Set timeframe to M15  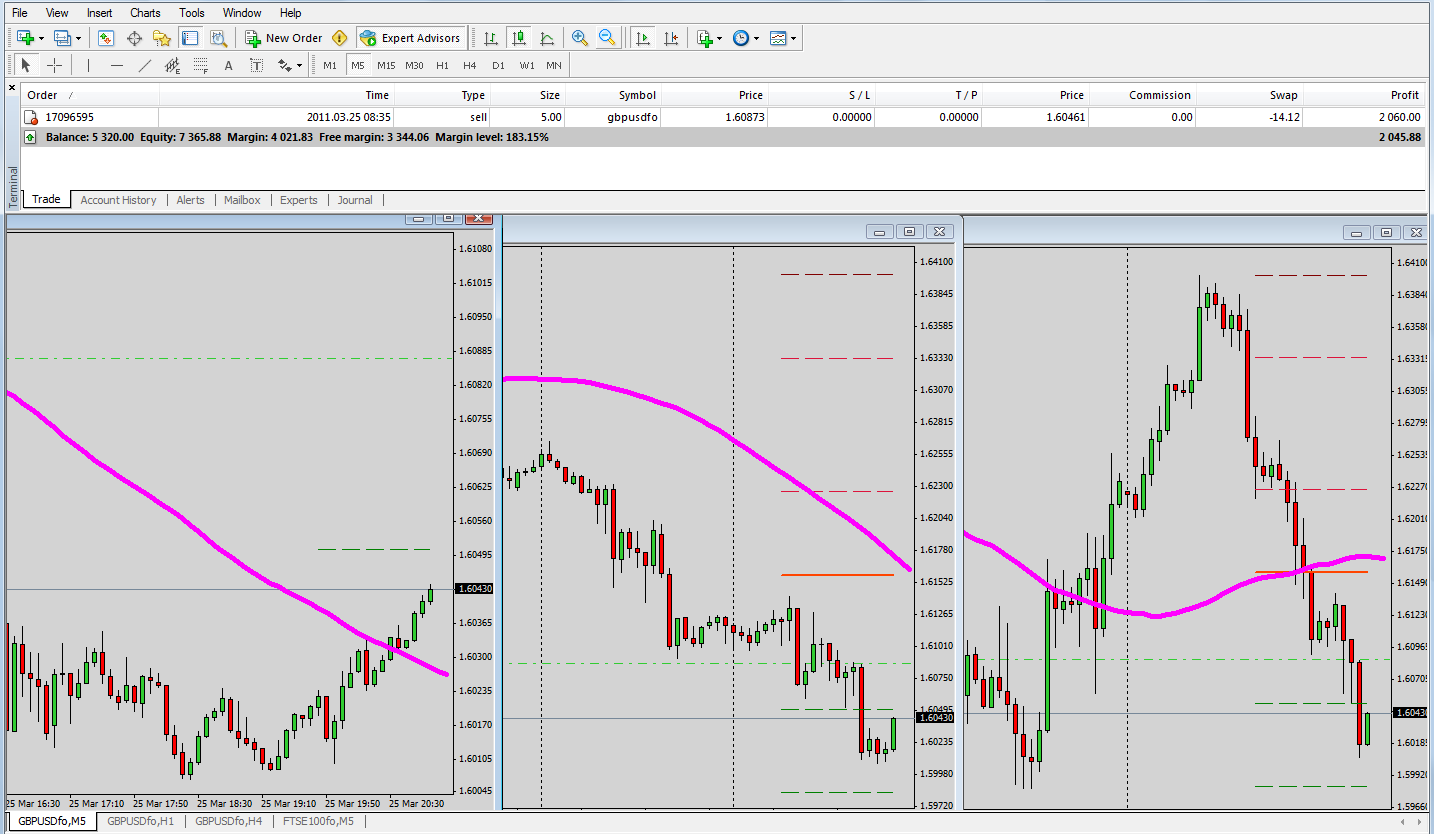click(386, 65)
